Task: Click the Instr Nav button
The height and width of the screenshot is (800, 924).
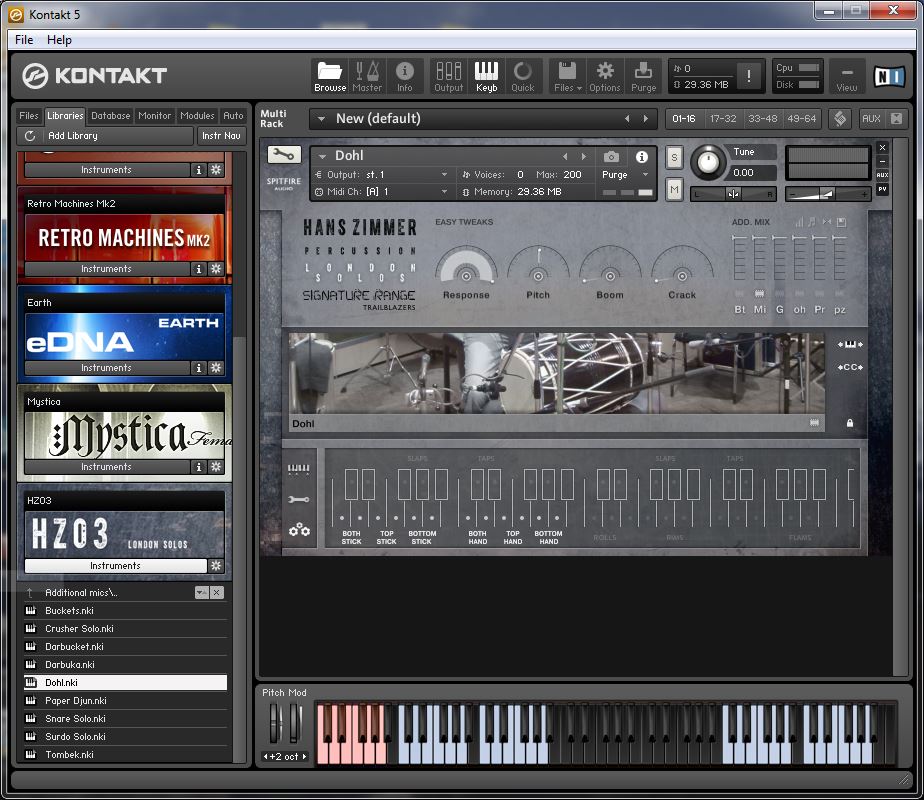Action: tap(221, 136)
